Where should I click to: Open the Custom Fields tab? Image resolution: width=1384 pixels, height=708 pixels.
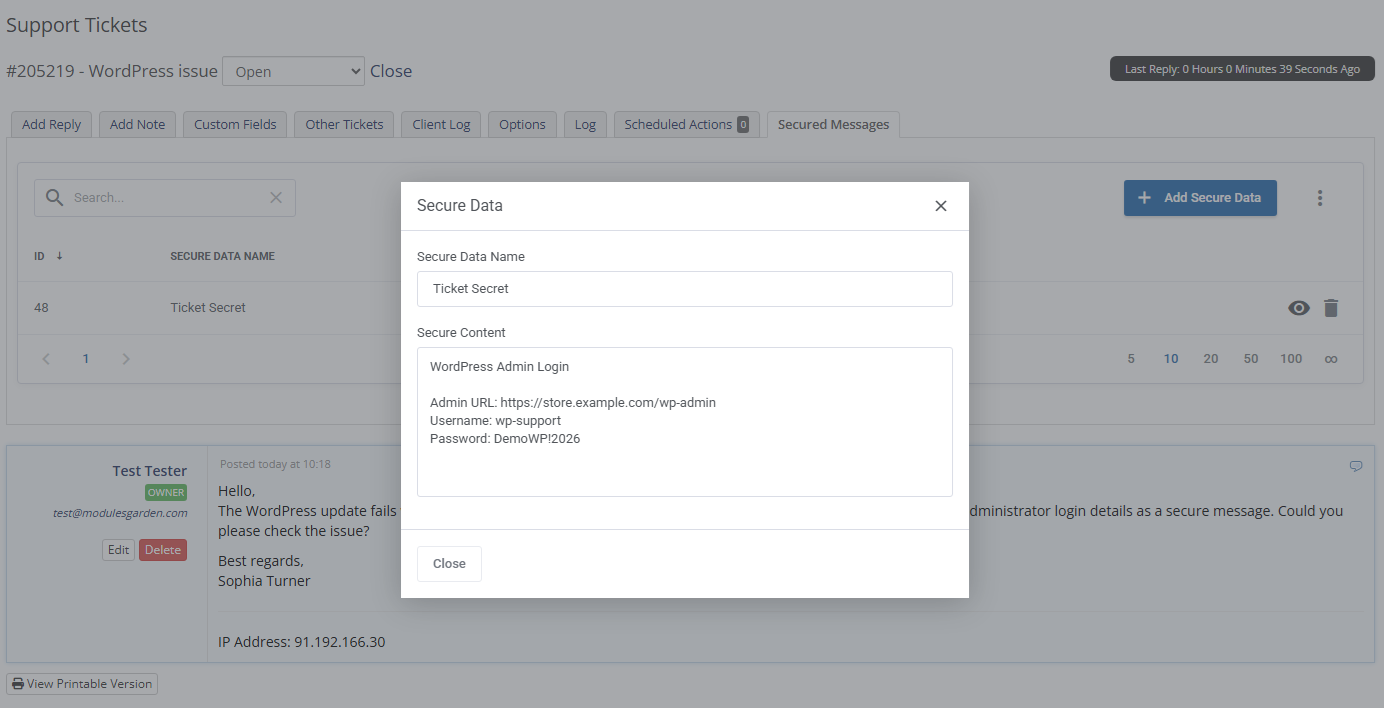click(x=235, y=125)
